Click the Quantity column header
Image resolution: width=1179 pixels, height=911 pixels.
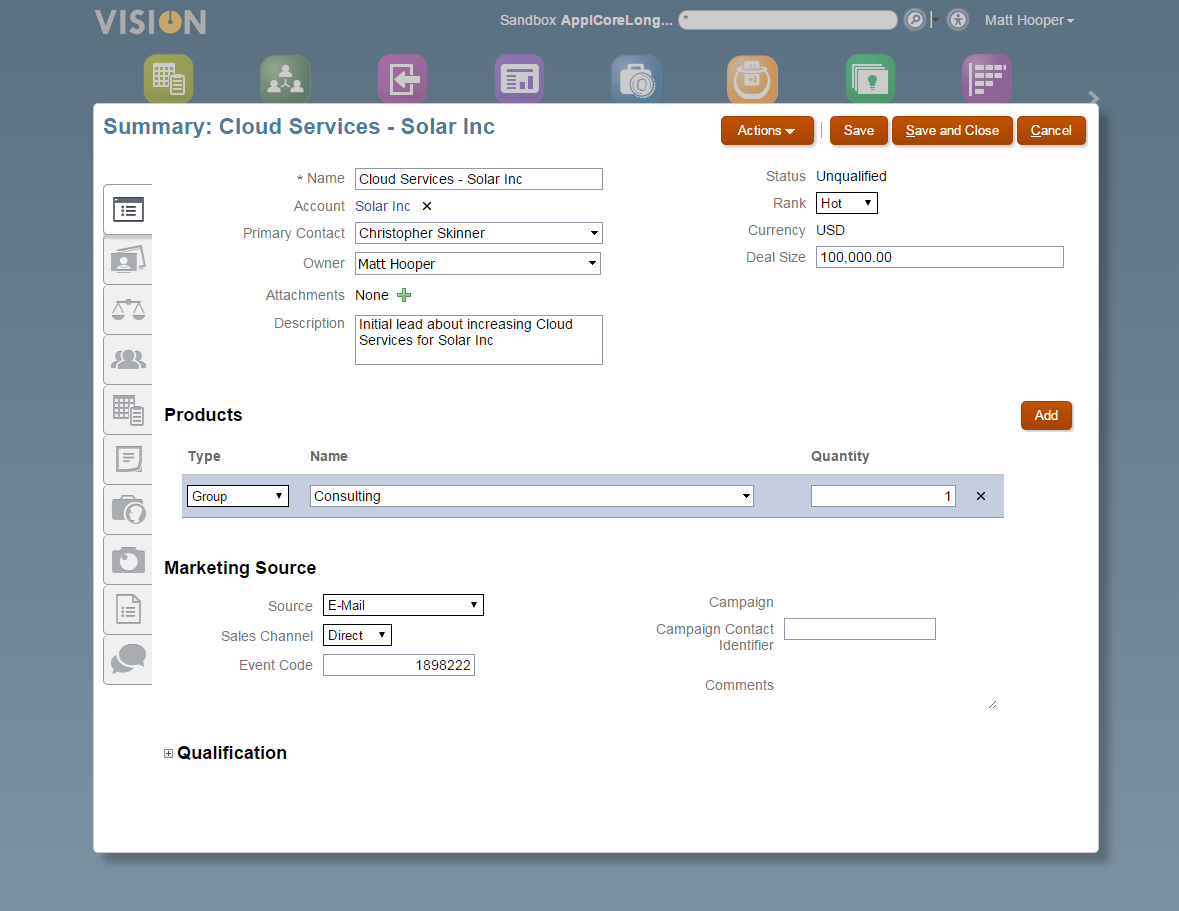840,456
